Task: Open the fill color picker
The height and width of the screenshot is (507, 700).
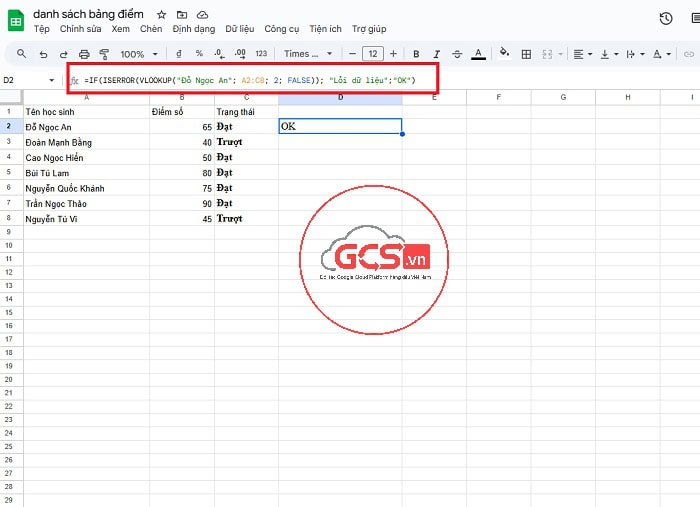Action: click(504, 54)
